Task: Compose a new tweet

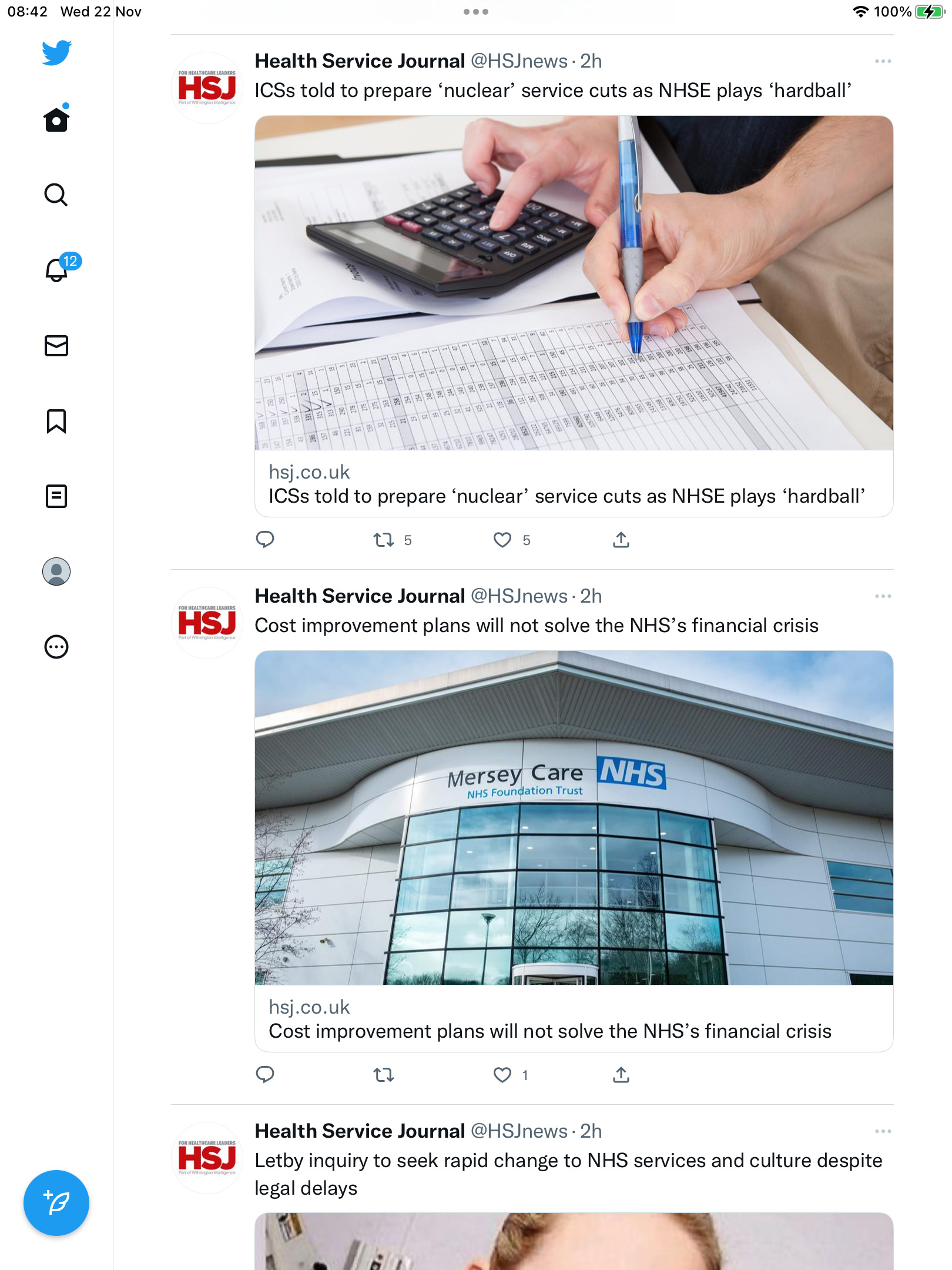Action: click(56, 1202)
